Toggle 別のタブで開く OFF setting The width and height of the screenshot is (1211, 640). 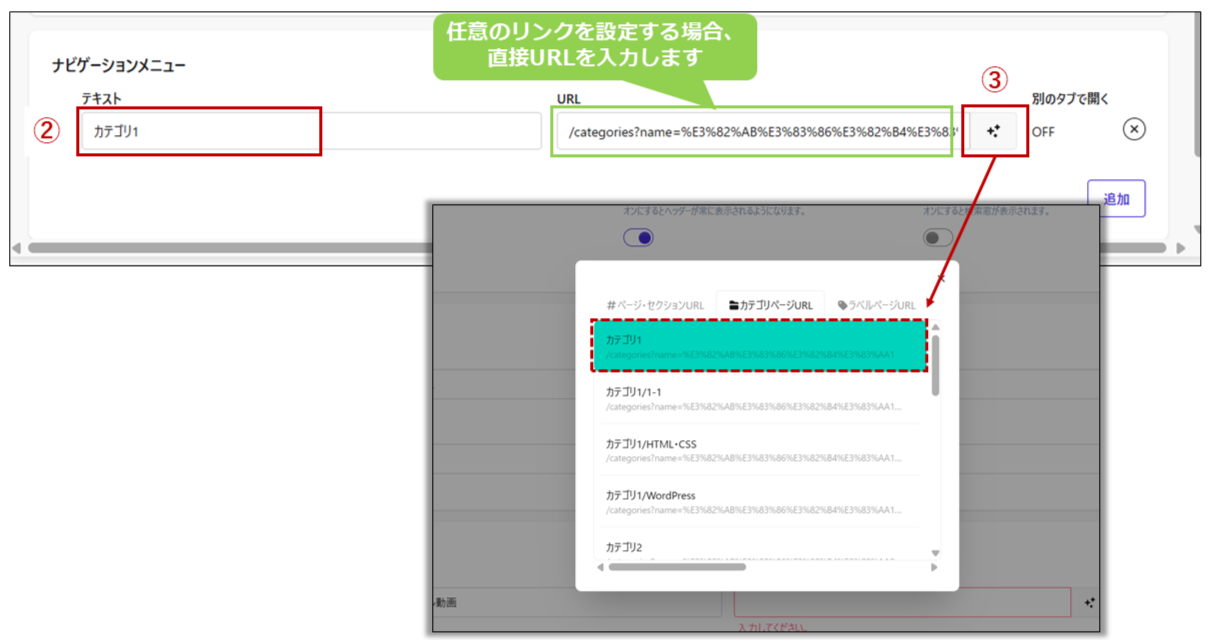1043,131
